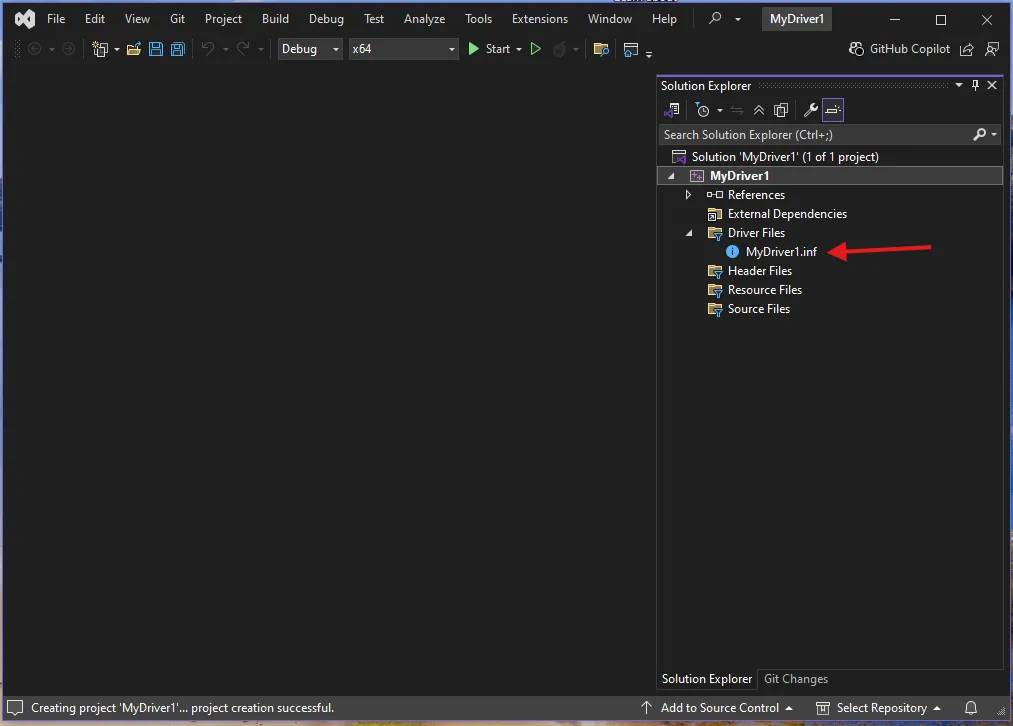The width and height of the screenshot is (1013, 726).
Task: Open GitHub Copilot
Action: tap(899, 49)
